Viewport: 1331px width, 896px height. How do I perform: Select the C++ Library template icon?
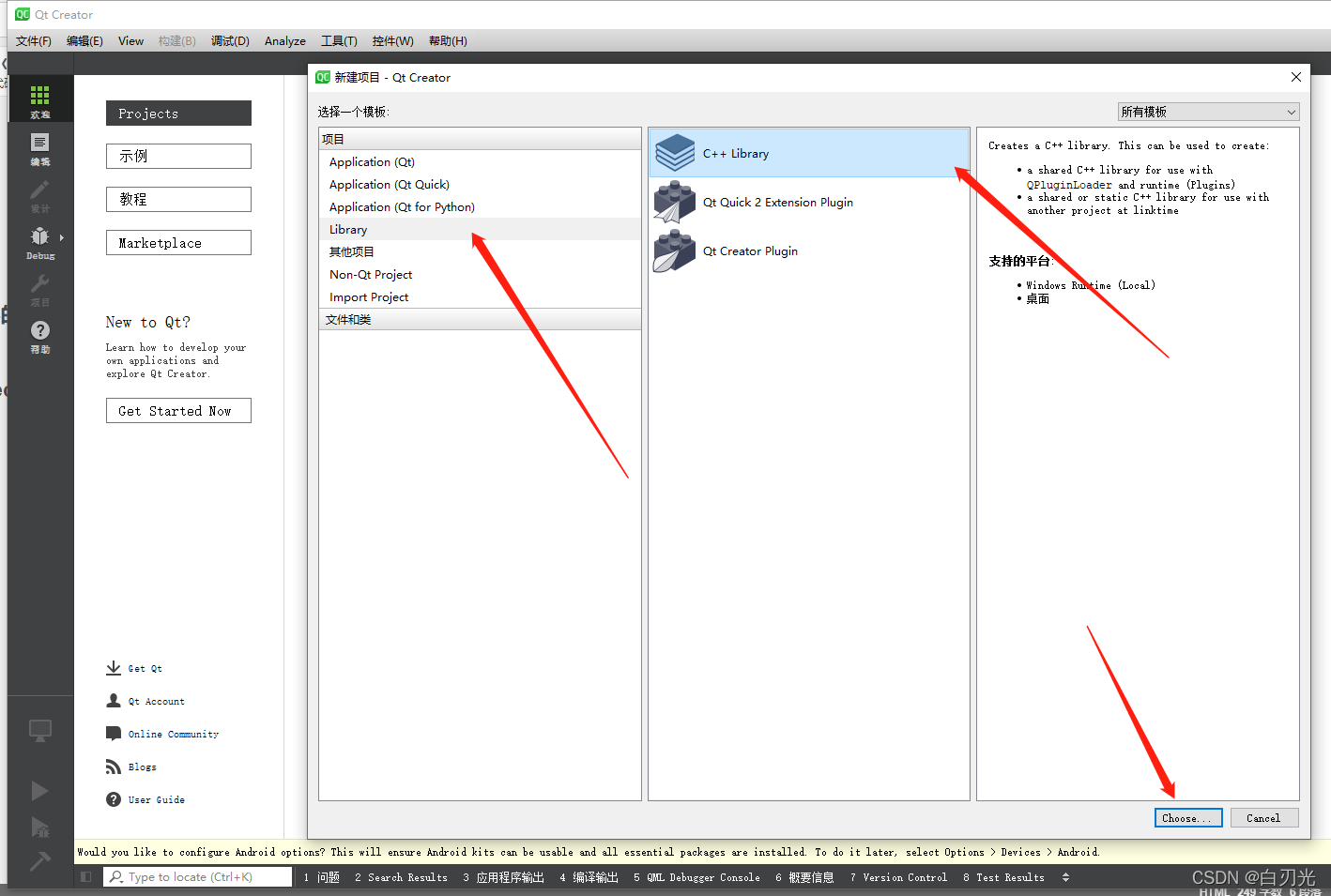tap(675, 153)
